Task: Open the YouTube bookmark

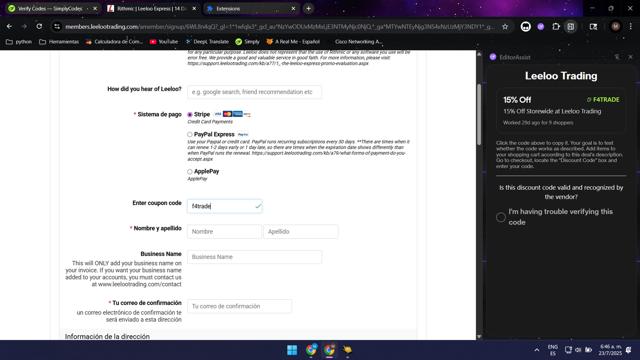Action: click(164, 42)
